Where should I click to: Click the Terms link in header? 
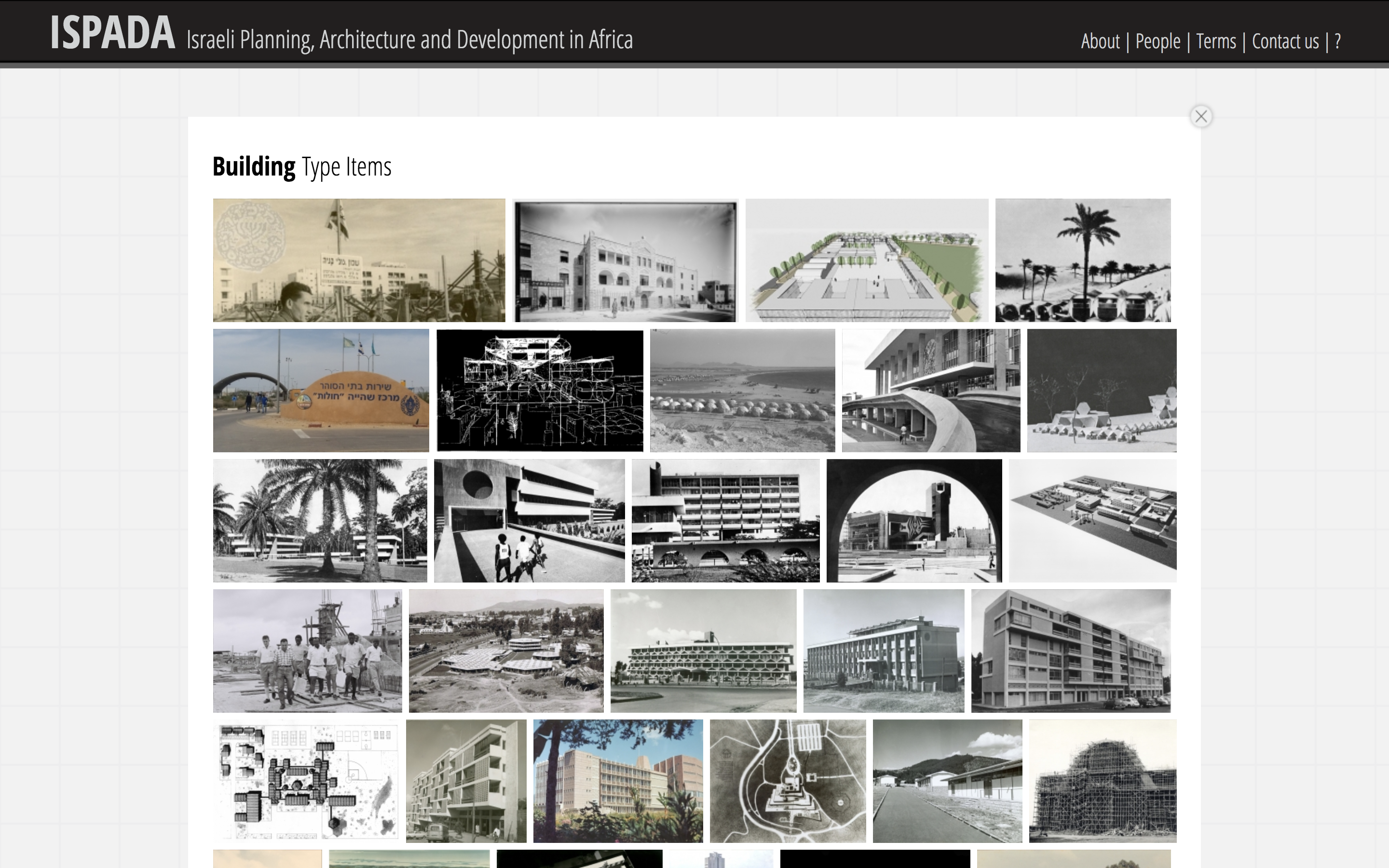[x=1216, y=41]
